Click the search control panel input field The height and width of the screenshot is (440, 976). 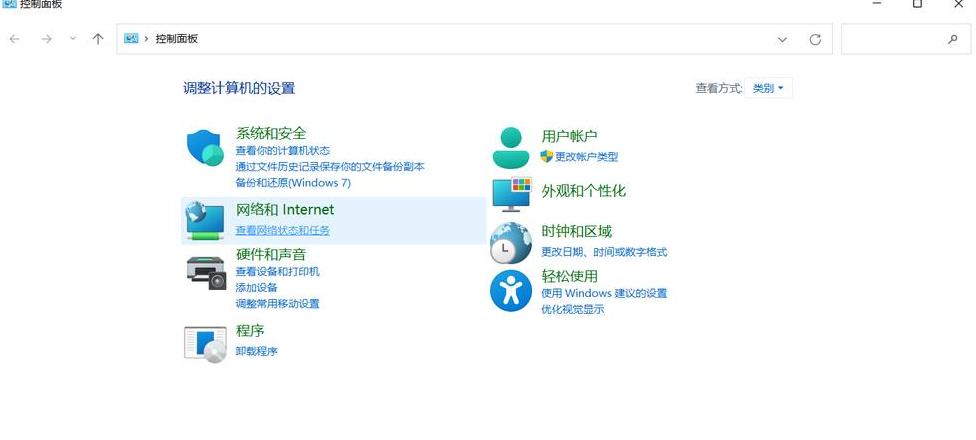click(906, 39)
